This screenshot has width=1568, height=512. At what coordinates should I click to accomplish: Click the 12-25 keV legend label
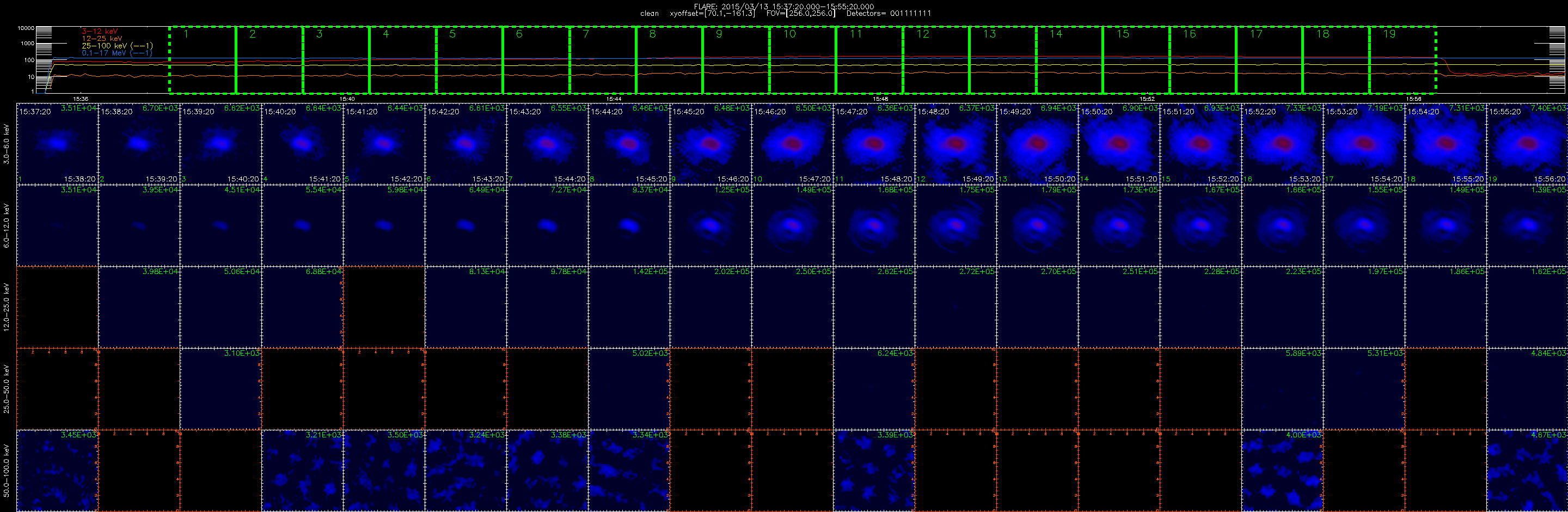click(x=102, y=38)
